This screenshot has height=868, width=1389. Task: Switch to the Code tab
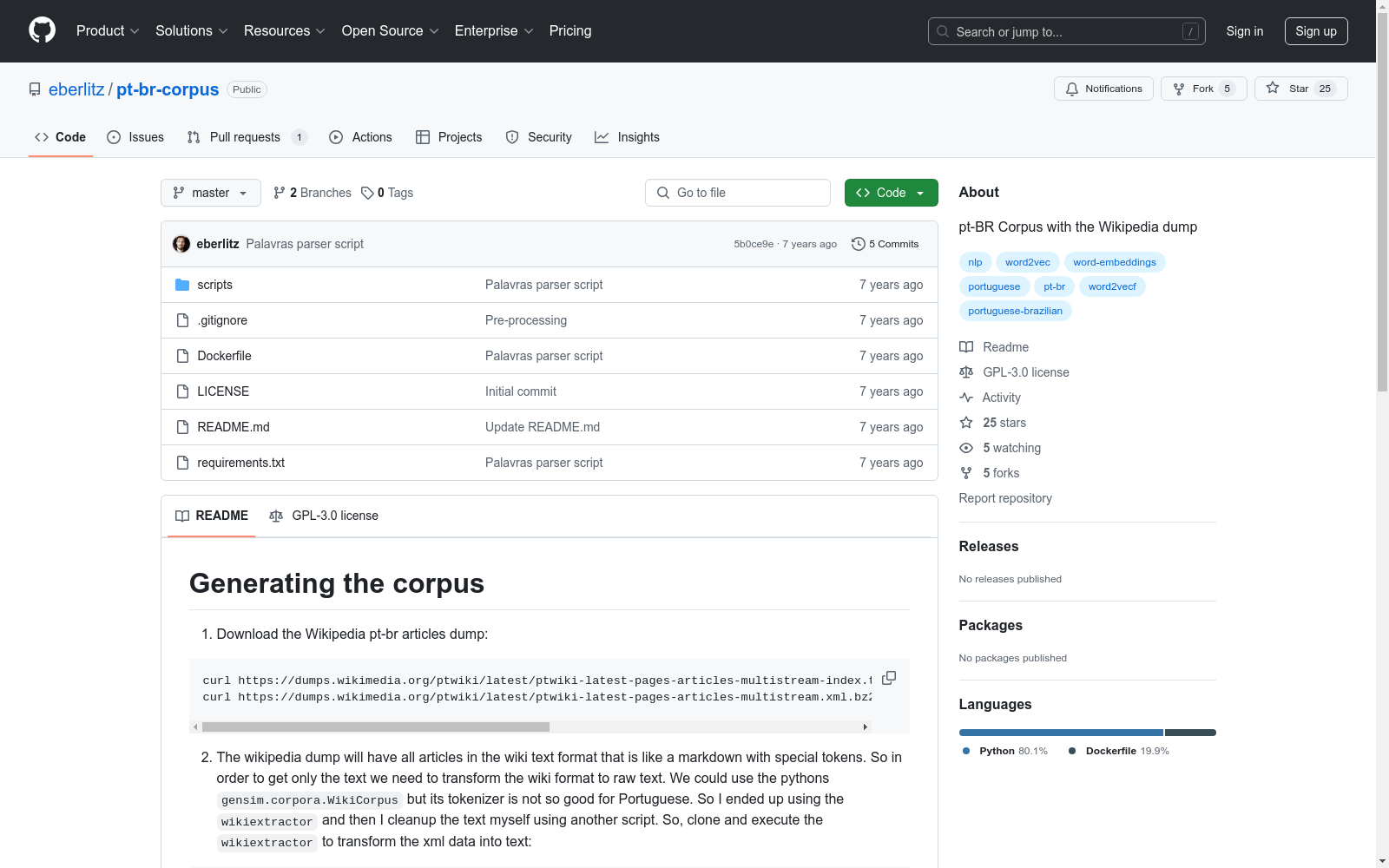pos(61,137)
